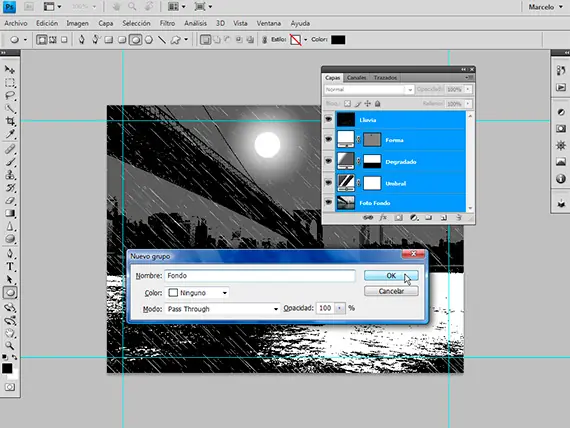
Task: Hide the Lluvia layer
Action: (329, 119)
